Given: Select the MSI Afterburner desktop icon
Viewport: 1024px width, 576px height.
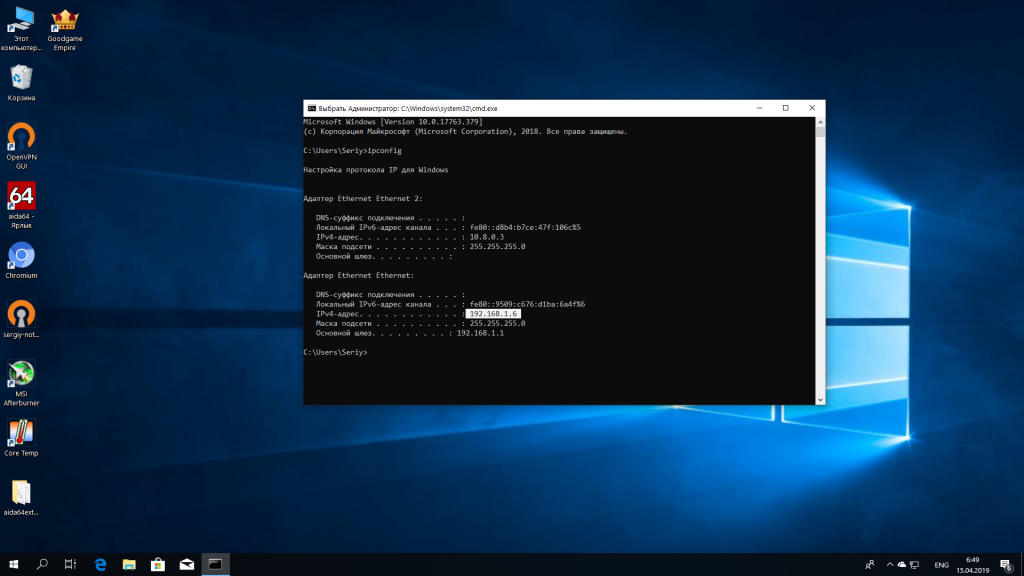Looking at the screenshot, I should (x=22, y=374).
